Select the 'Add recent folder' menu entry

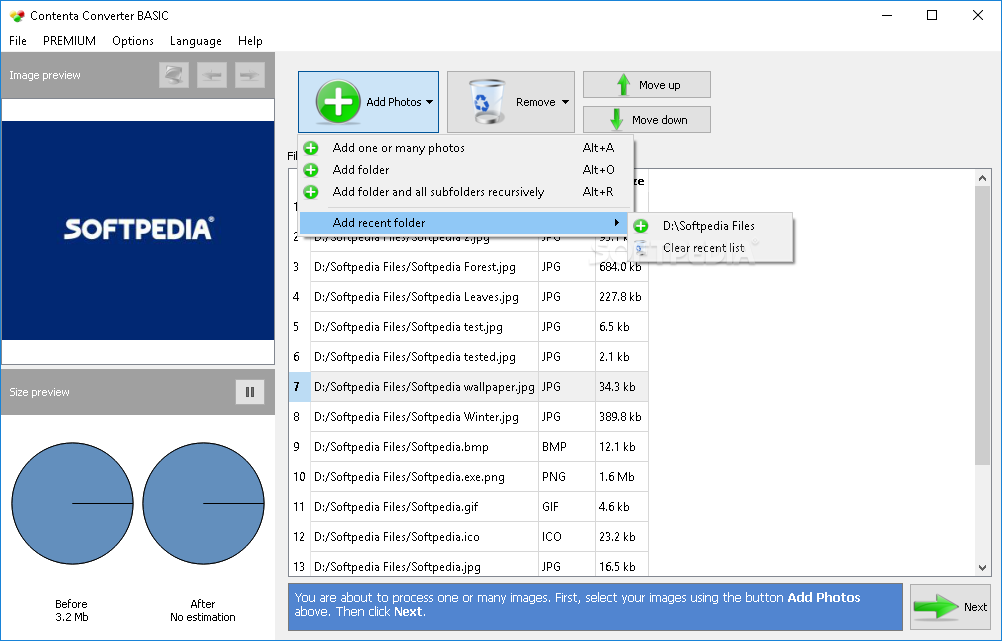tap(465, 222)
